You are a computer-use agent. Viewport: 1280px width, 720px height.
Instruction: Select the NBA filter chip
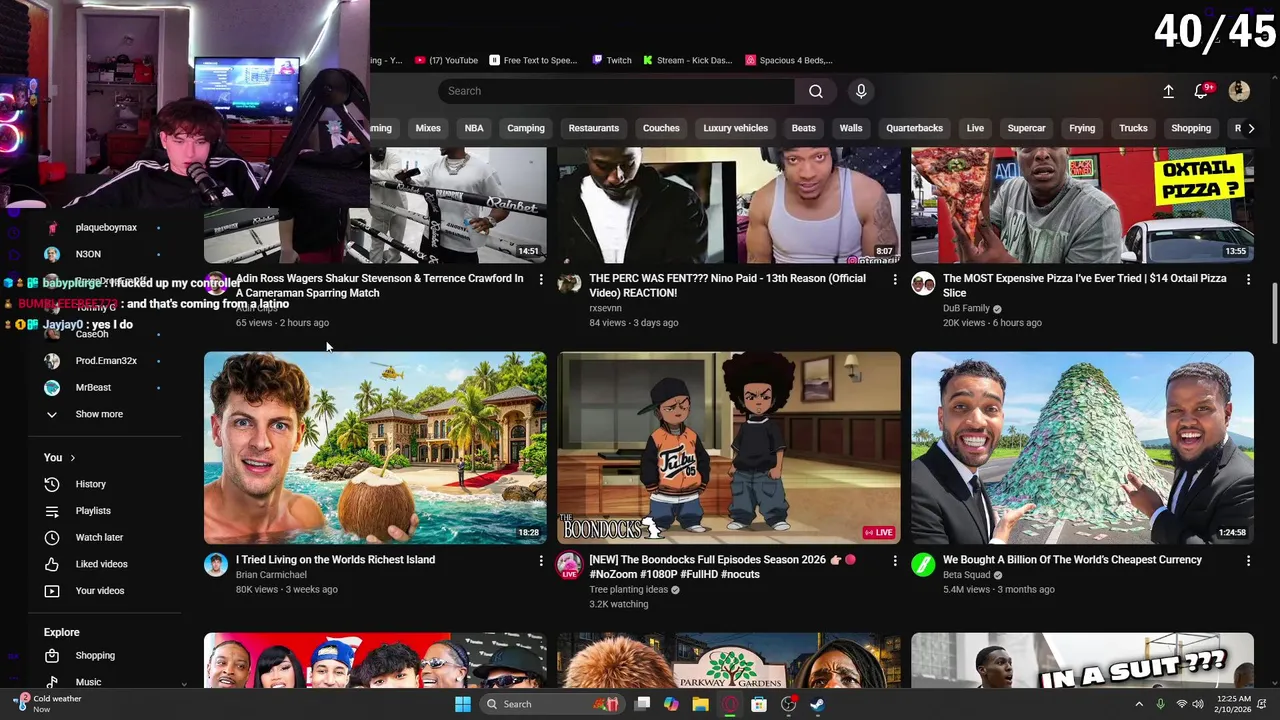coord(474,128)
